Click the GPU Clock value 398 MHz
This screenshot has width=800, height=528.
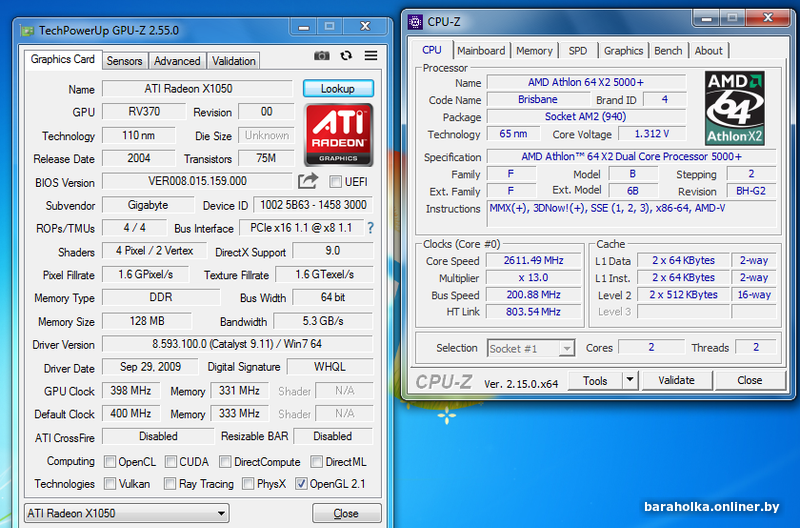[x=131, y=391]
